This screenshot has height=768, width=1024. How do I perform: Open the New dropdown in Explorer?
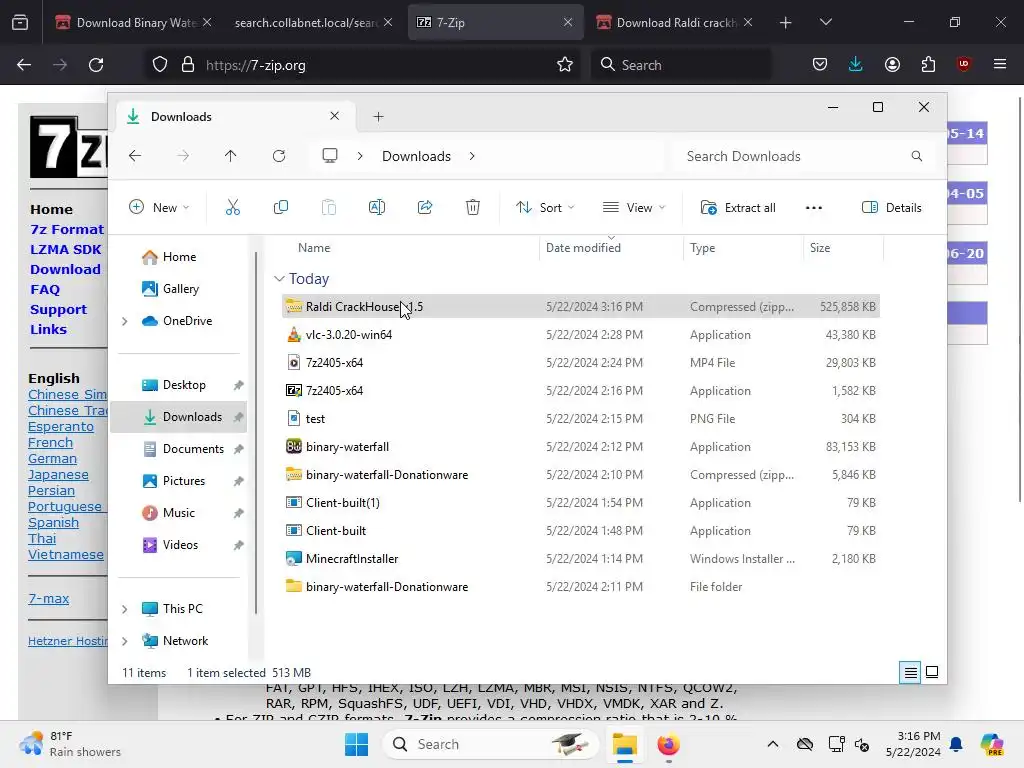pyautogui.click(x=159, y=208)
